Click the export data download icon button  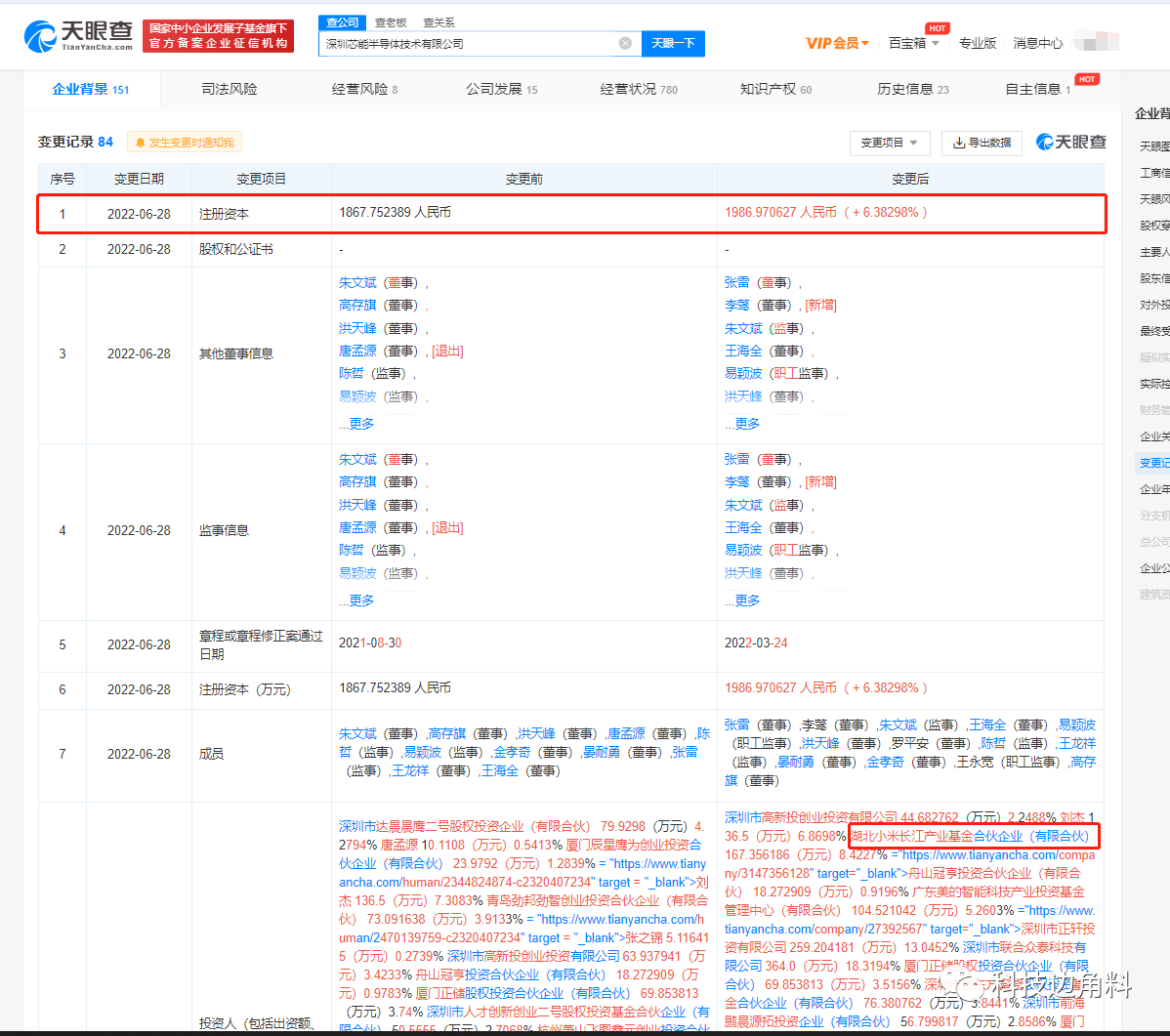pos(982,143)
